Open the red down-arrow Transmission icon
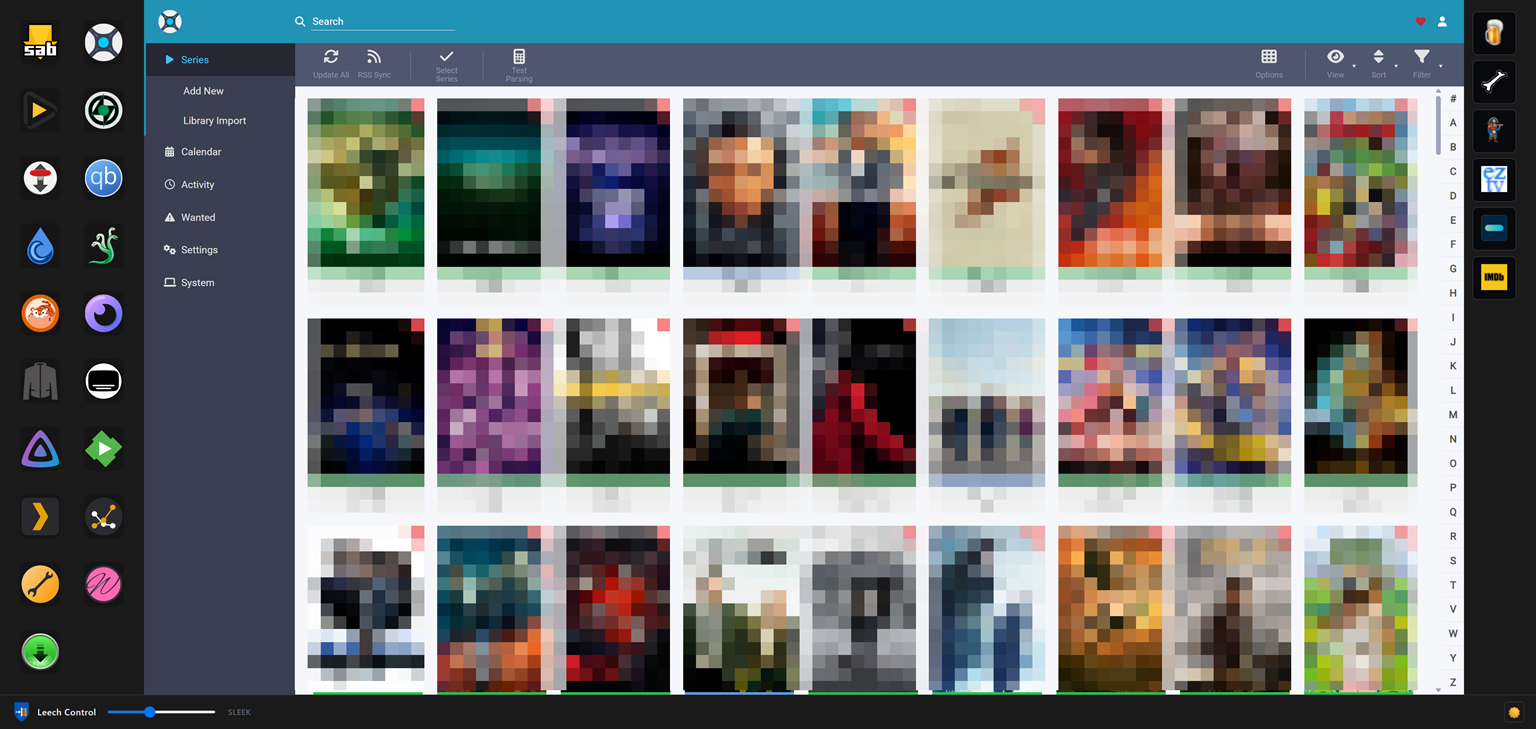1536x729 pixels. pos(41,178)
